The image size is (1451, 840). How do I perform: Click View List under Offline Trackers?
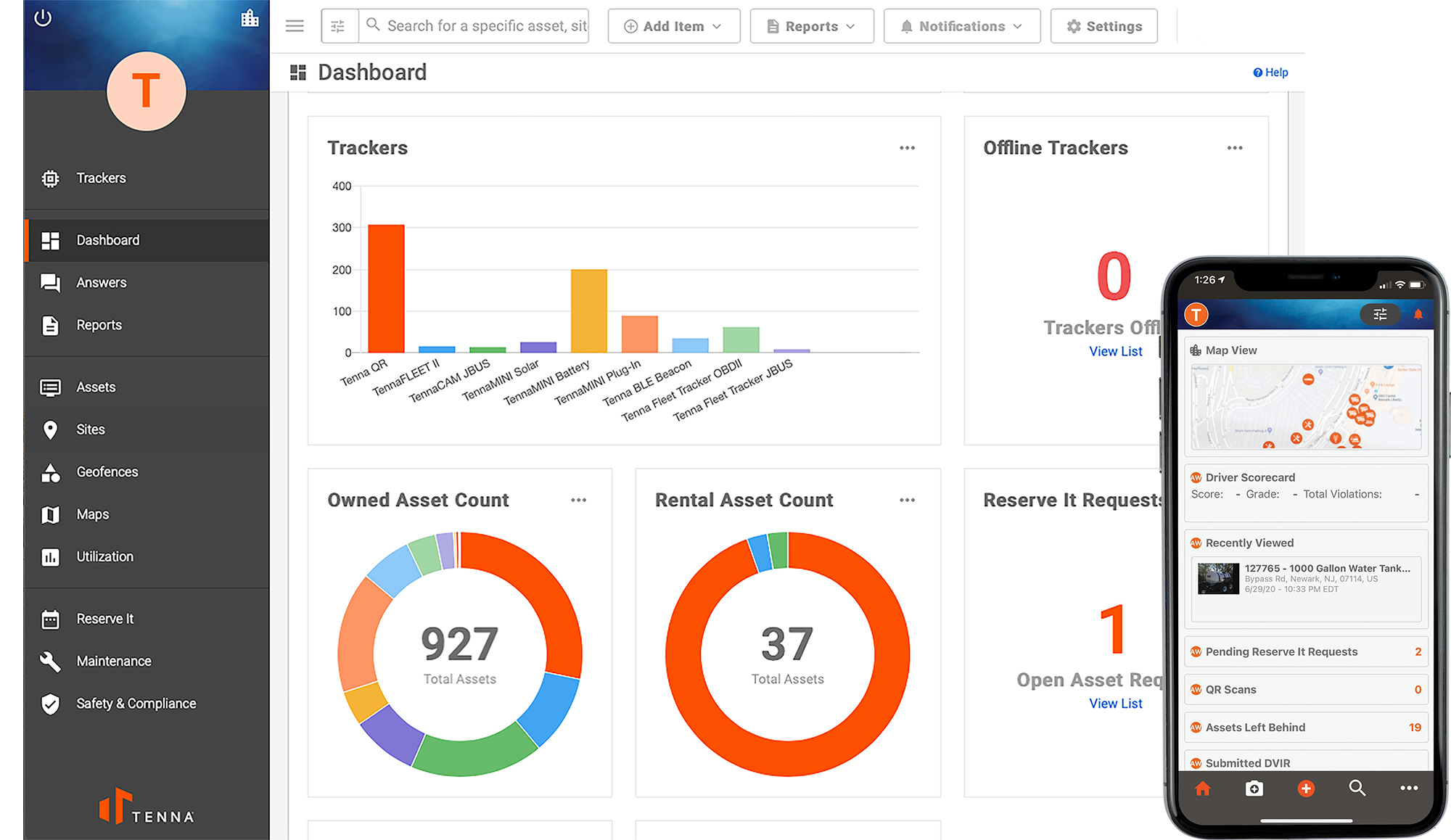click(1116, 351)
